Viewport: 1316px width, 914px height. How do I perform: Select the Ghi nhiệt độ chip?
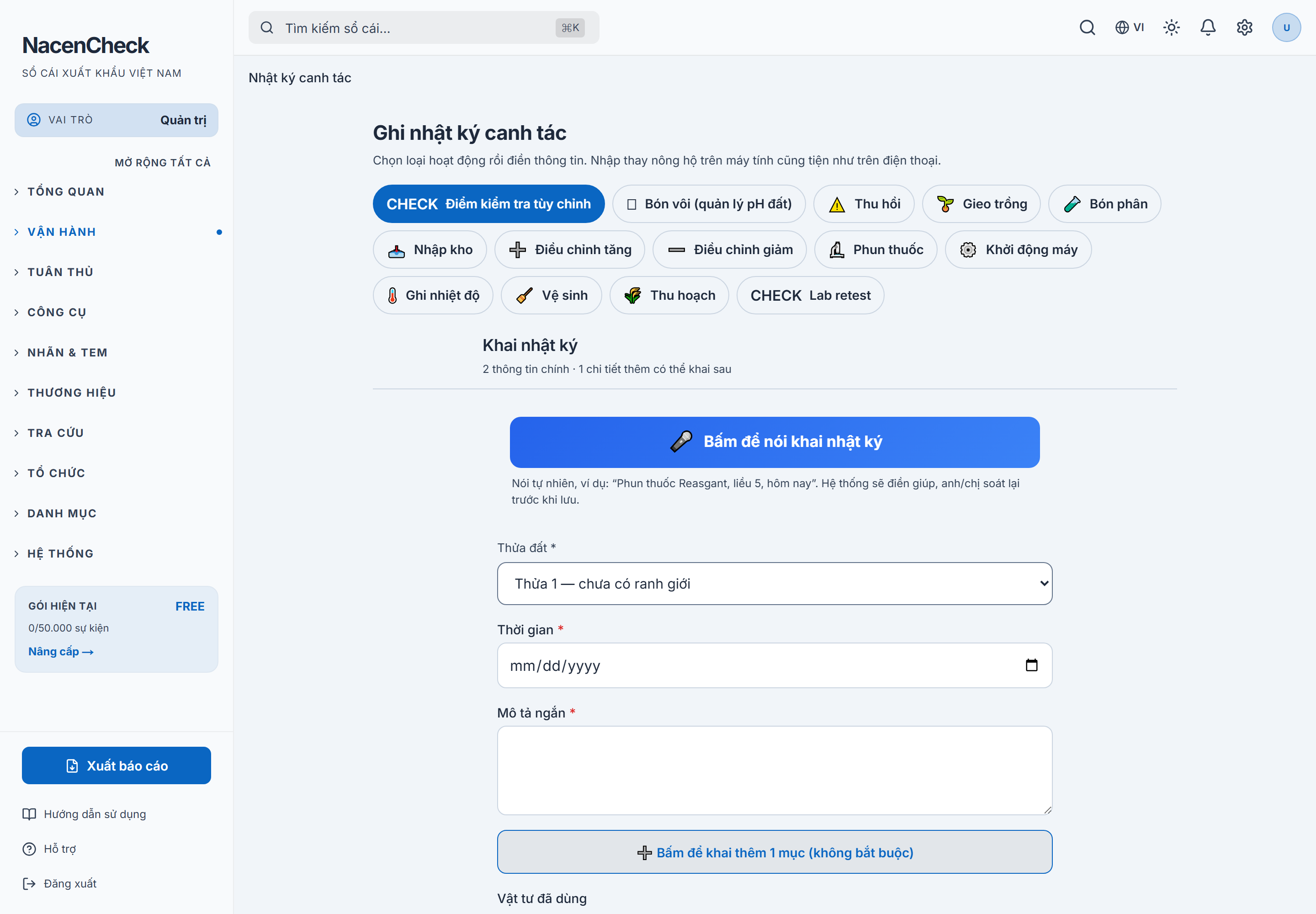[x=433, y=296]
